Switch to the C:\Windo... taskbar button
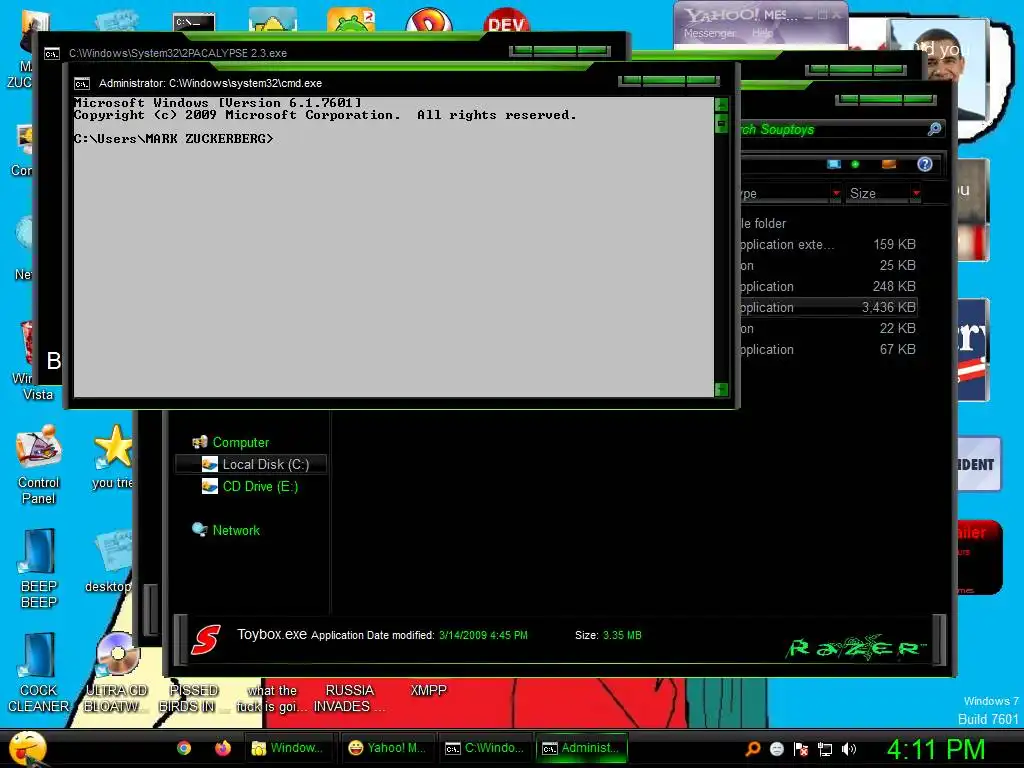The height and width of the screenshot is (768, 1024). coord(485,748)
